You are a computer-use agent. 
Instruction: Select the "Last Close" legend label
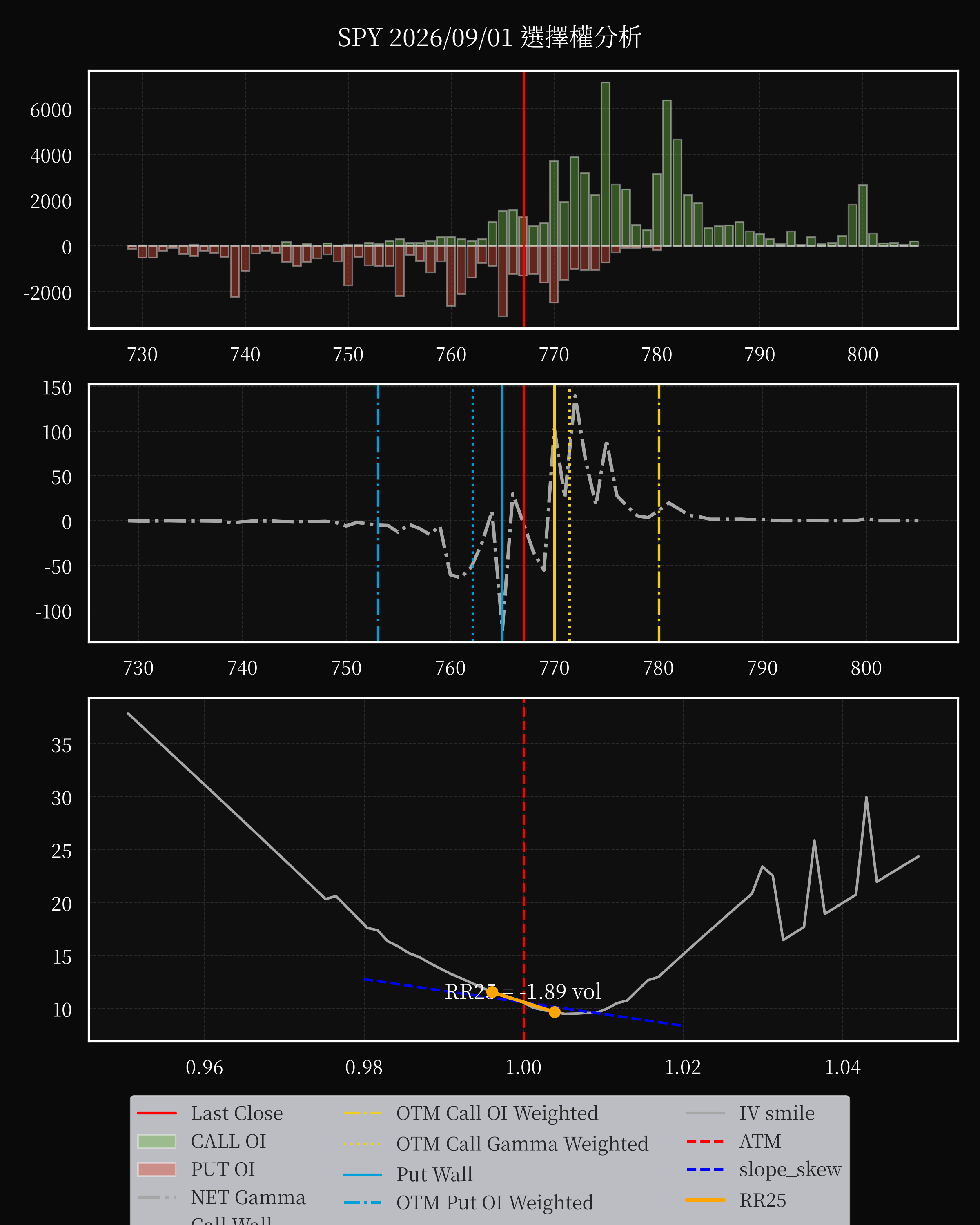(x=236, y=1113)
